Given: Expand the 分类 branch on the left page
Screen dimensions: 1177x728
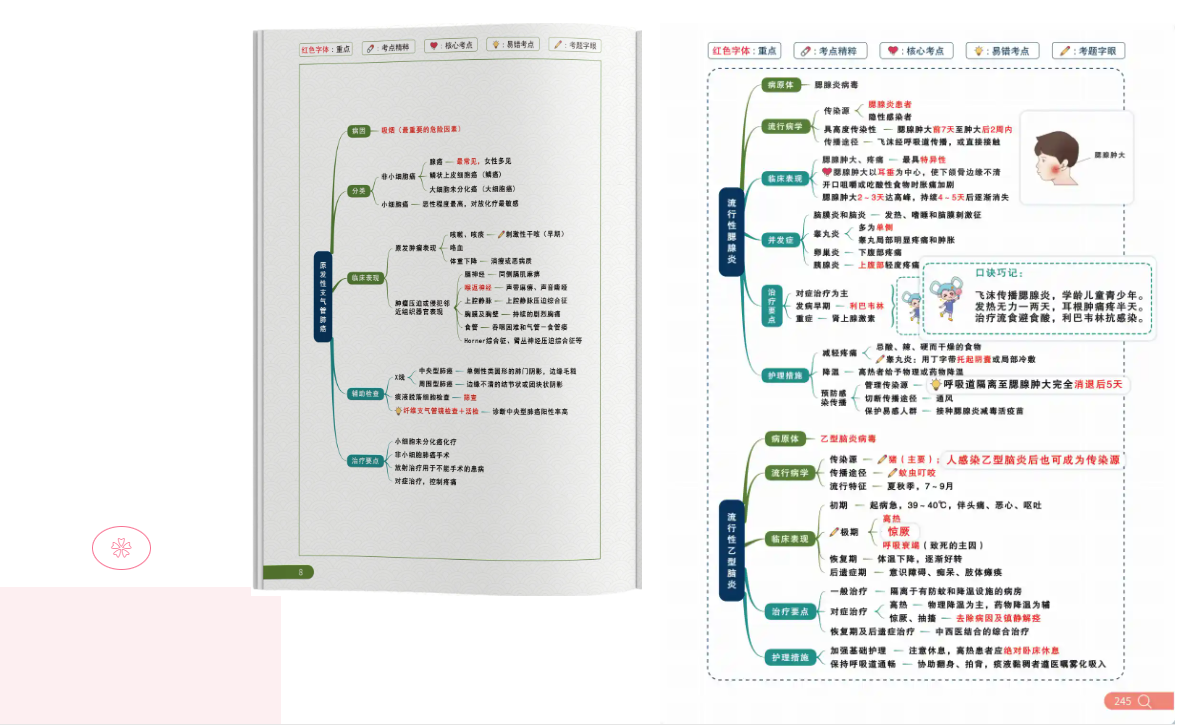Looking at the screenshot, I should point(357,191).
